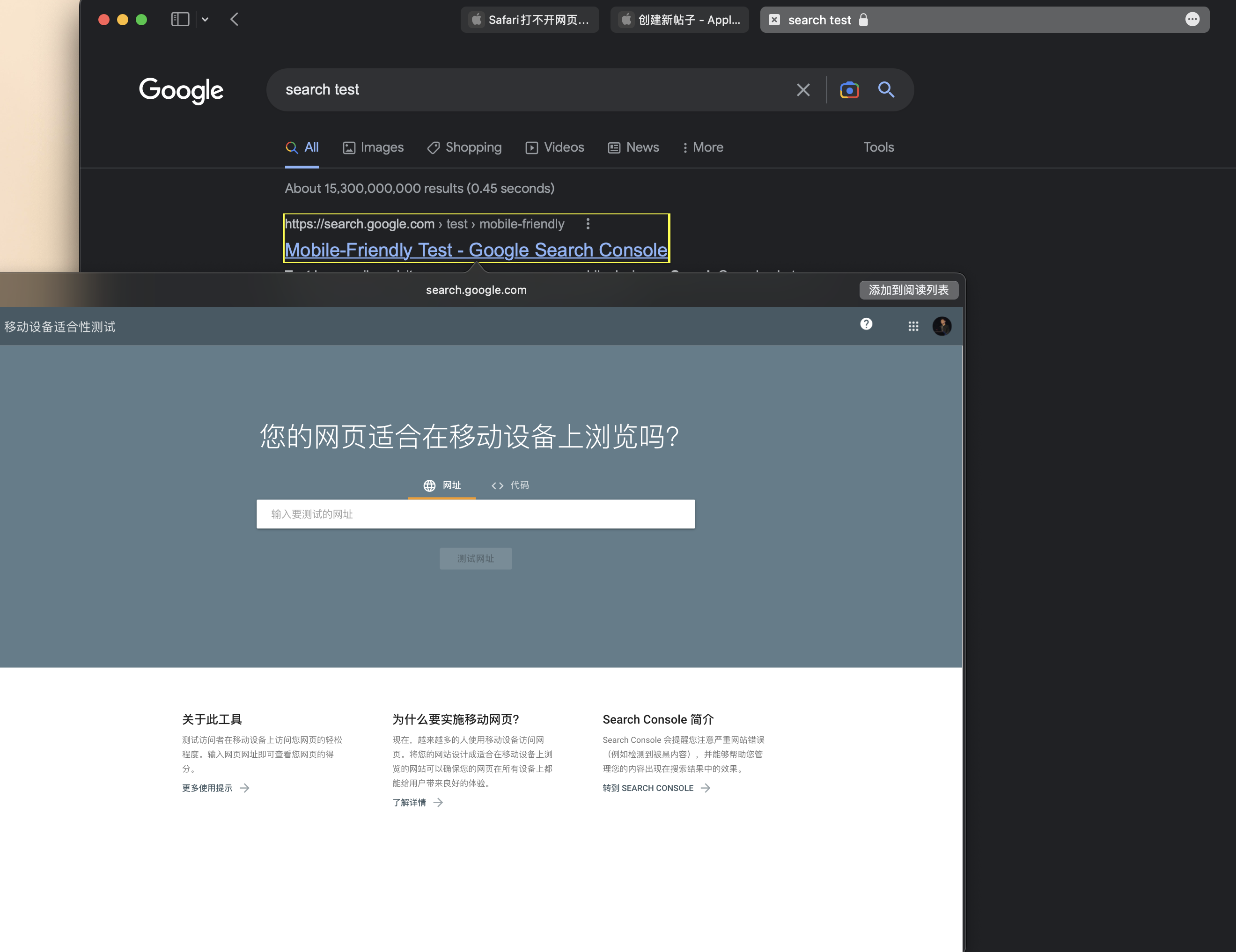Click the account profile avatar
This screenshot has height=952, width=1236.
click(x=942, y=326)
